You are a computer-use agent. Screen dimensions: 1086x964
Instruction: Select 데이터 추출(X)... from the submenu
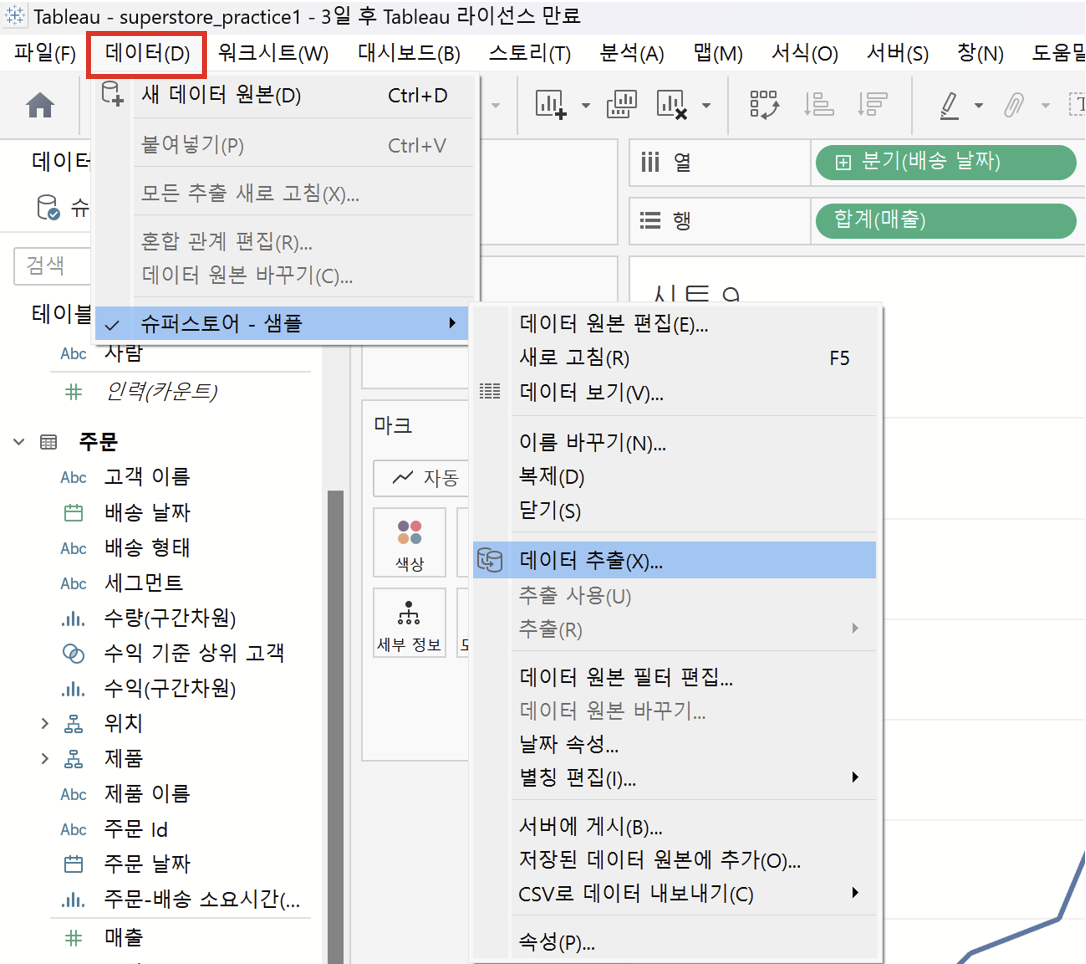675,560
